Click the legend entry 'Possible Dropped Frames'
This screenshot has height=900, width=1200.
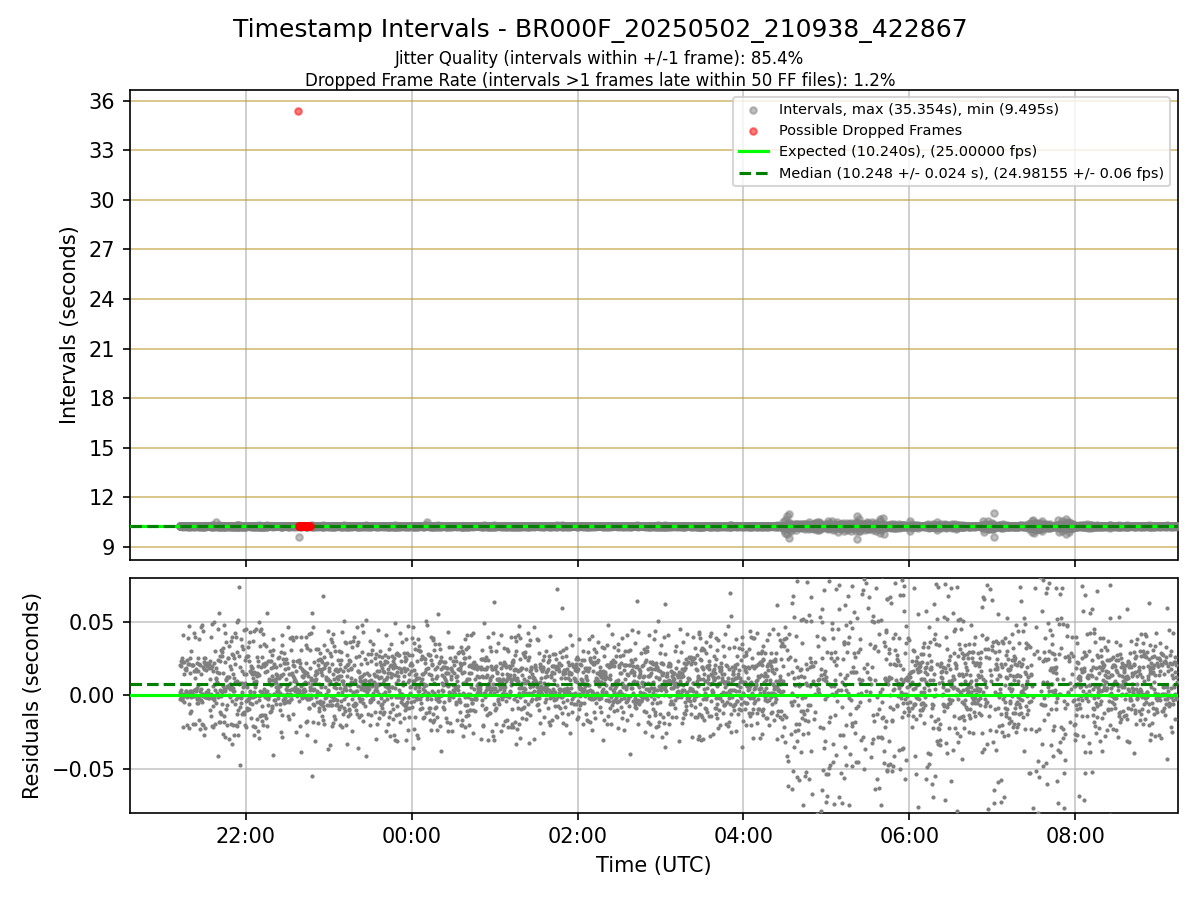coord(870,130)
